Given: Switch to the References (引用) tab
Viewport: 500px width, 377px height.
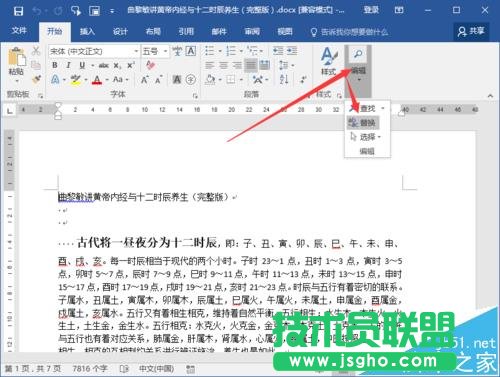Looking at the screenshot, I should (186, 32).
